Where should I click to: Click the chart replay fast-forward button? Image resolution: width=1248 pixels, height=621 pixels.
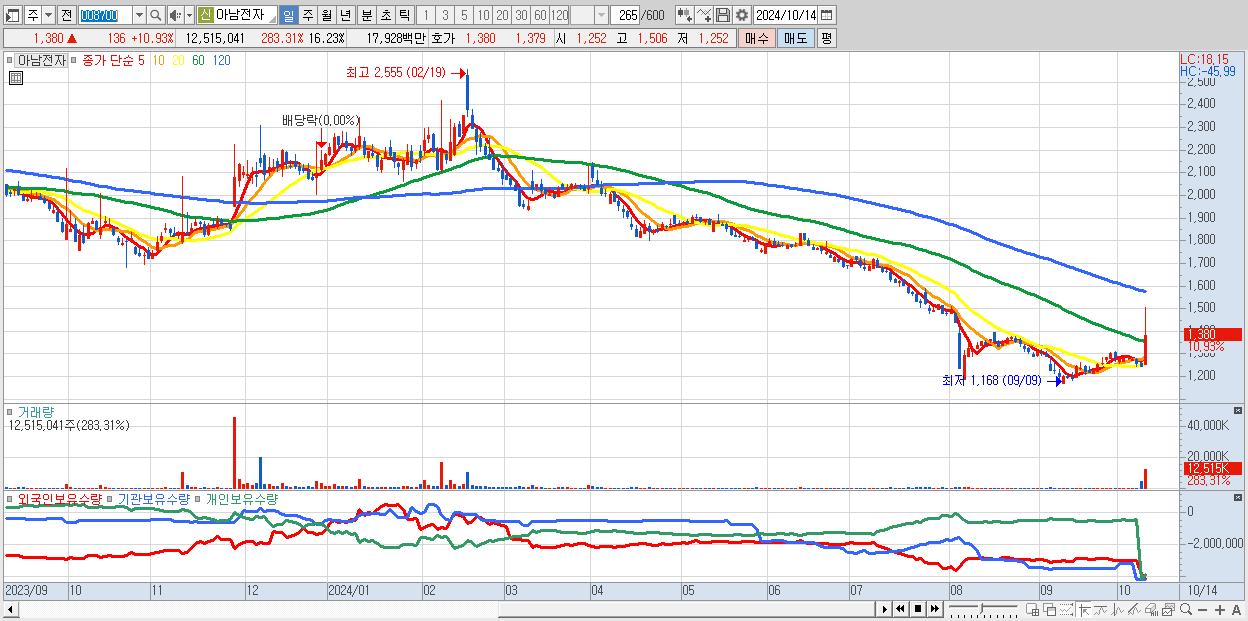(x=934, y=609)
